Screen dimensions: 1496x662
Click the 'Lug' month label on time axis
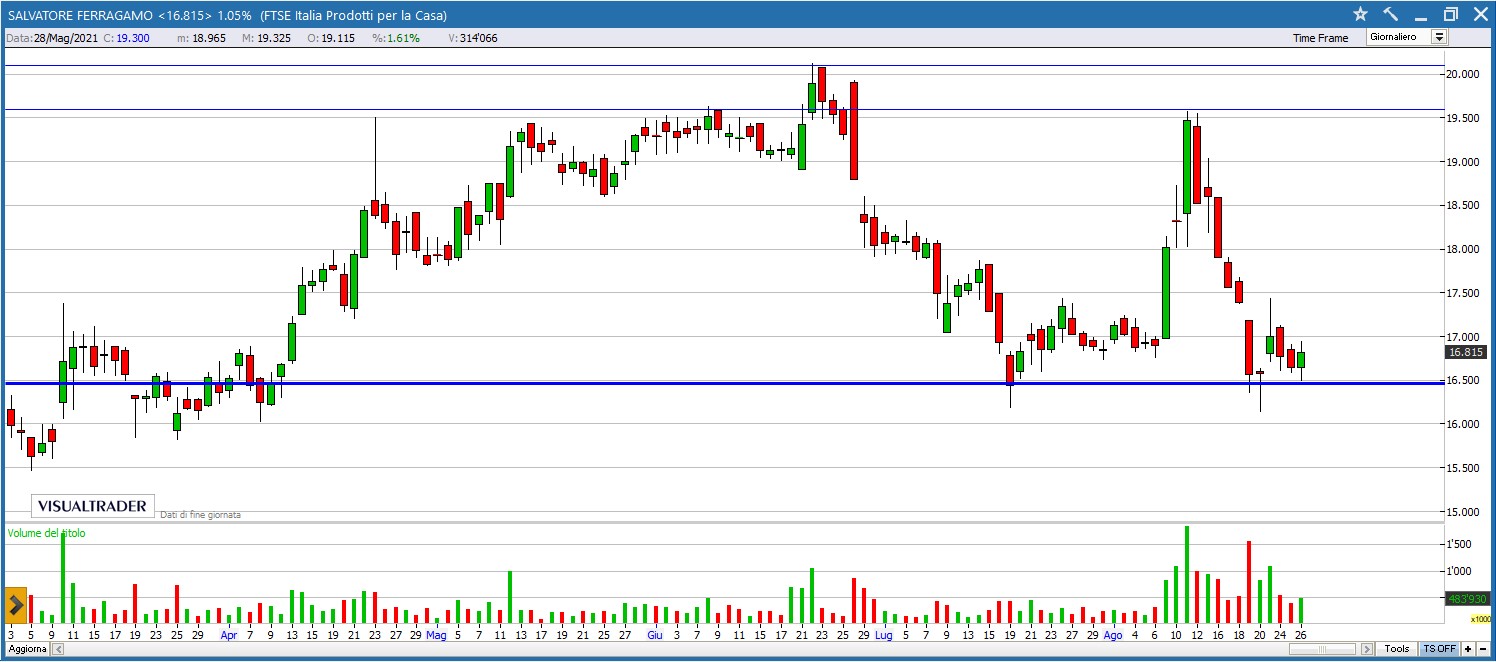tap(883, 635)
